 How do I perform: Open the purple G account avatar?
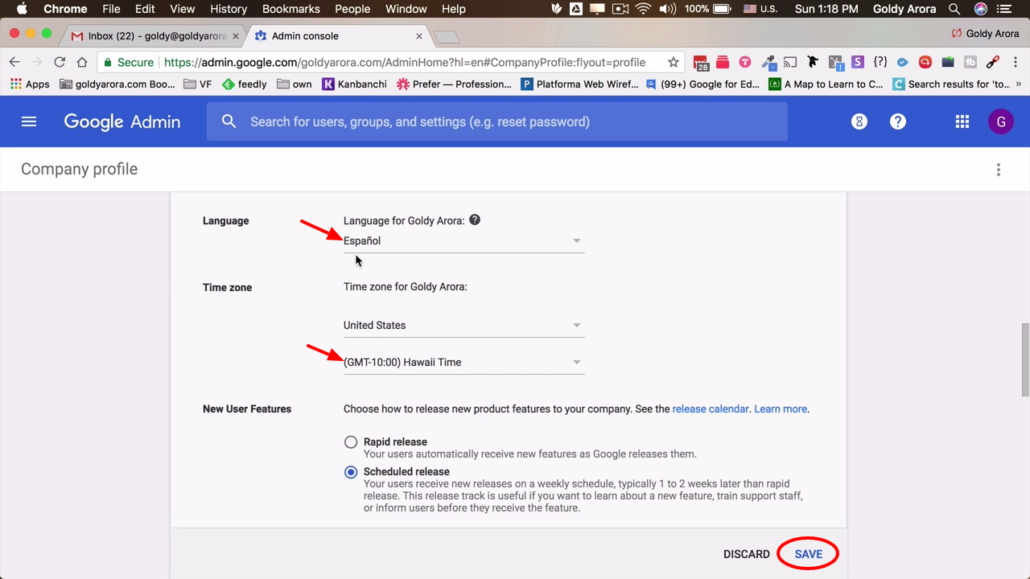pyautogui.click(x=1000, y=122)
